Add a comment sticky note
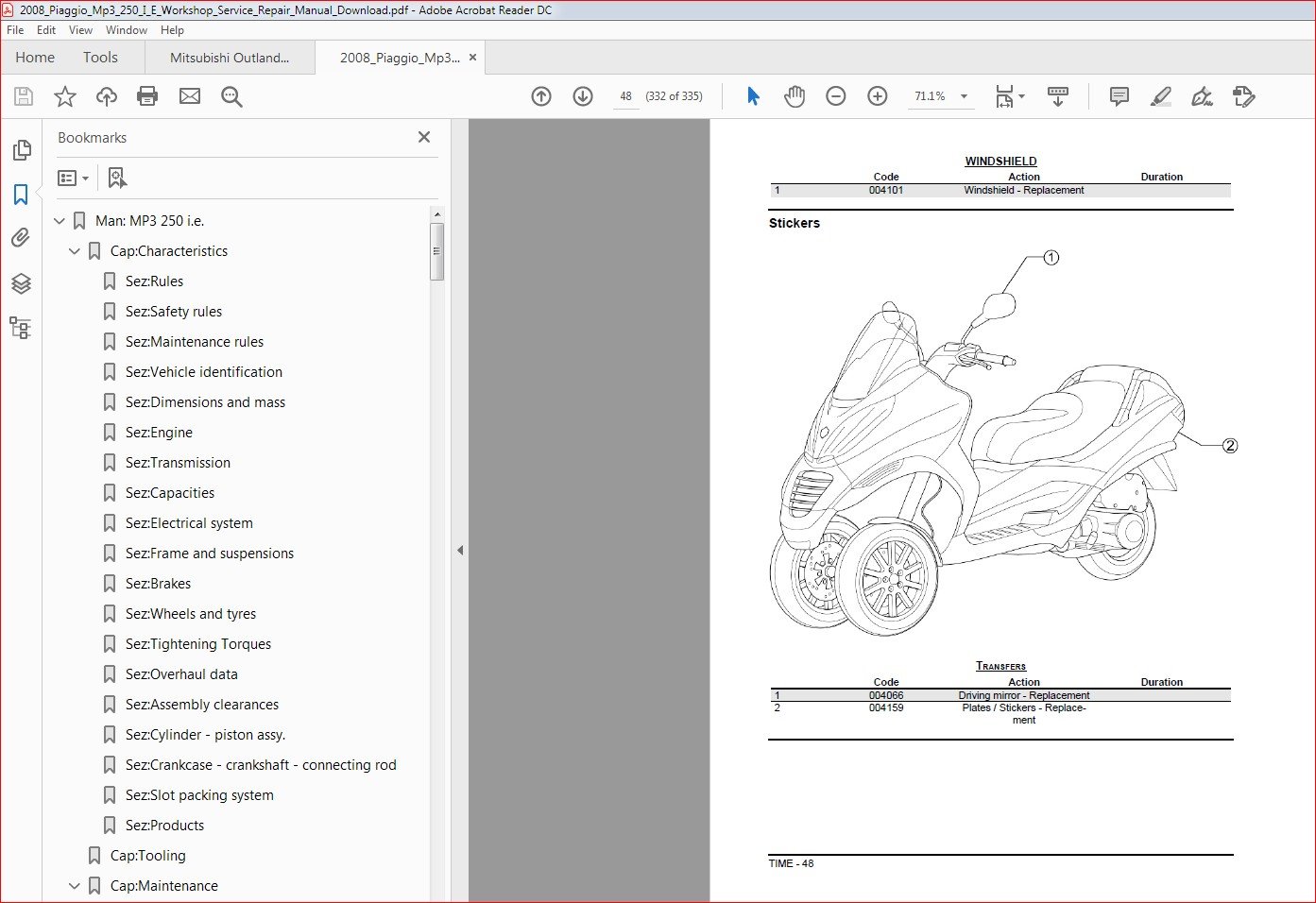The height and width of the screenshot is (903, 1316). (x=1119, y=96)
